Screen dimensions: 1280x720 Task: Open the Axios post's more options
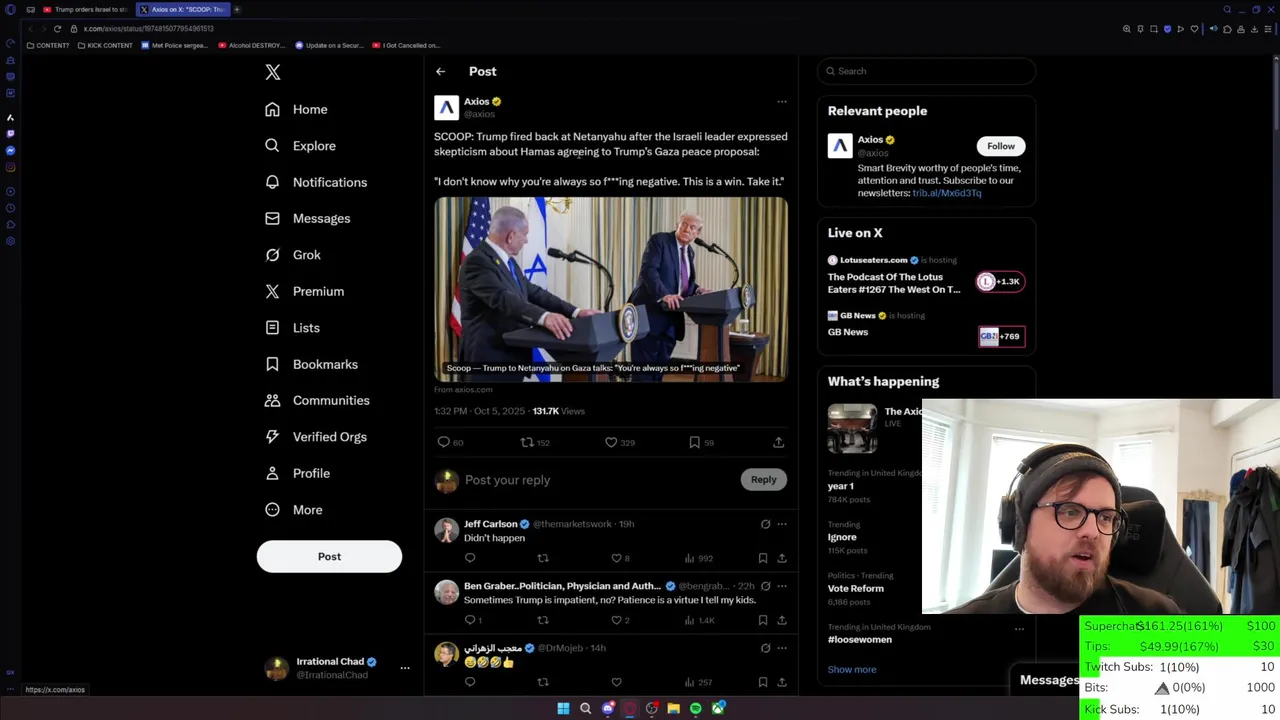pos(782,101)
